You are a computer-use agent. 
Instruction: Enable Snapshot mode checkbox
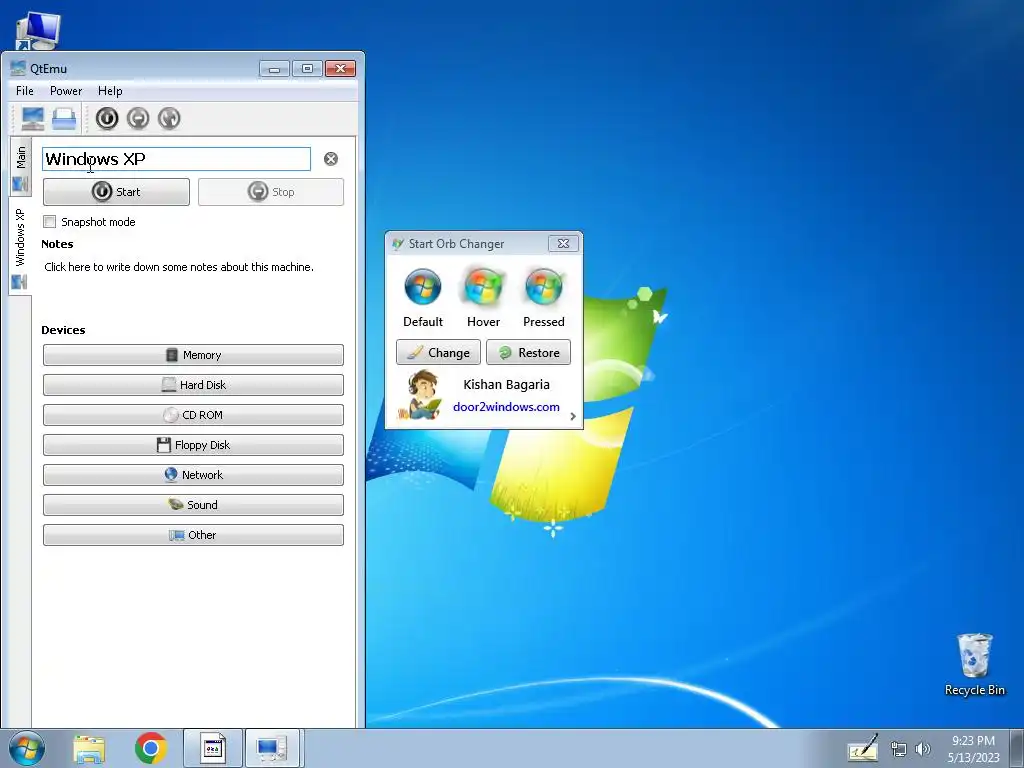(50, 221)
